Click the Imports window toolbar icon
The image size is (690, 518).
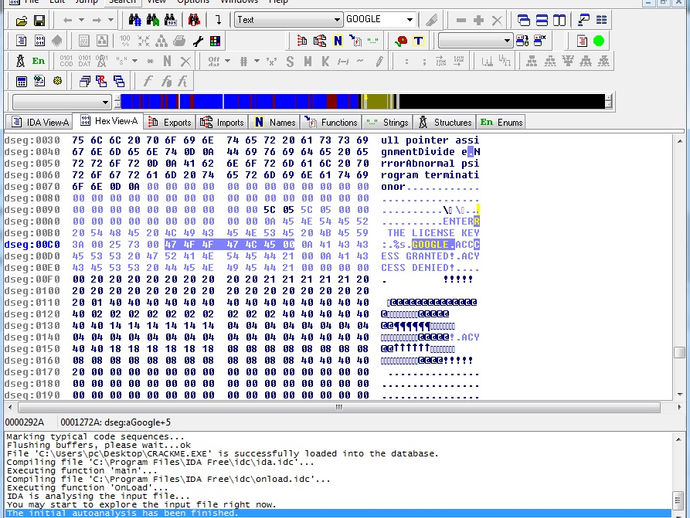[320, 41]
